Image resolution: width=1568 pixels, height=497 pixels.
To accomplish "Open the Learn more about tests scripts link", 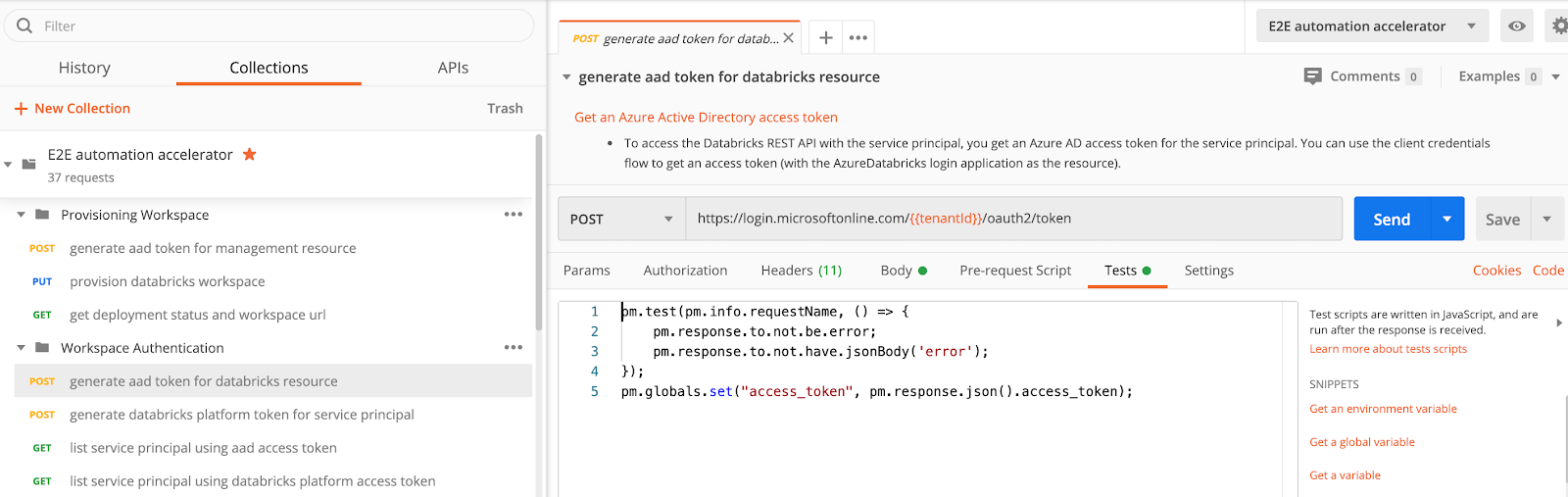I will (1388, 349).
